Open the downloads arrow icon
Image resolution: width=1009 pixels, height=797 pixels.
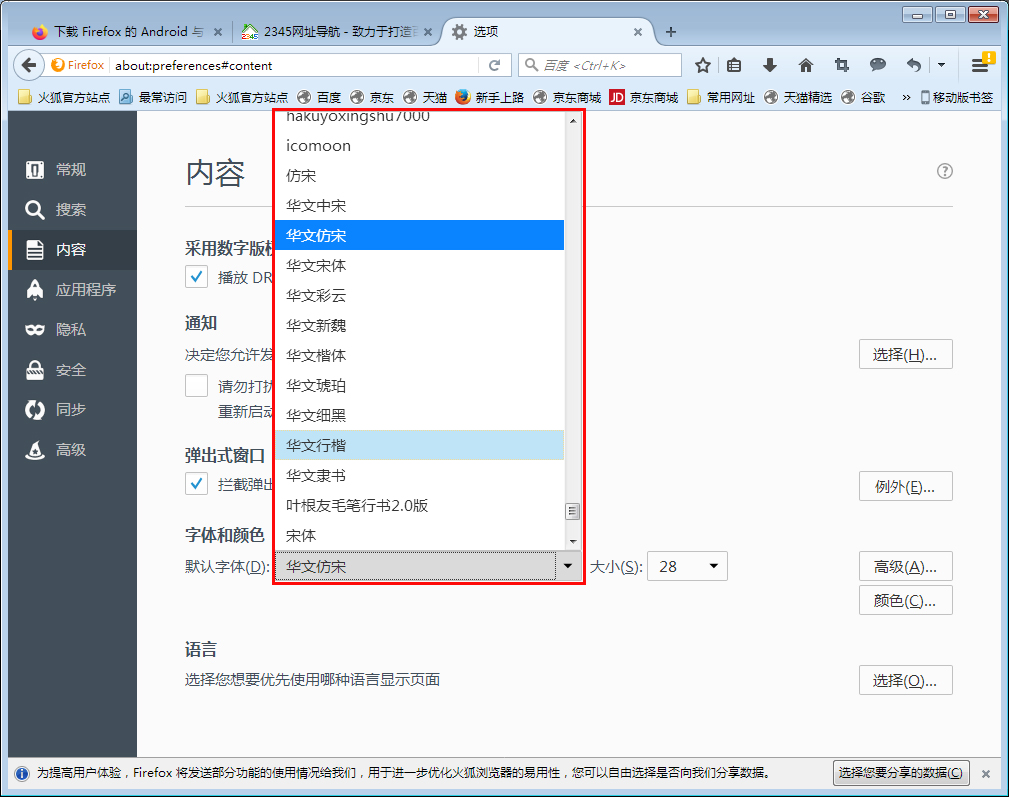(770, 64)
